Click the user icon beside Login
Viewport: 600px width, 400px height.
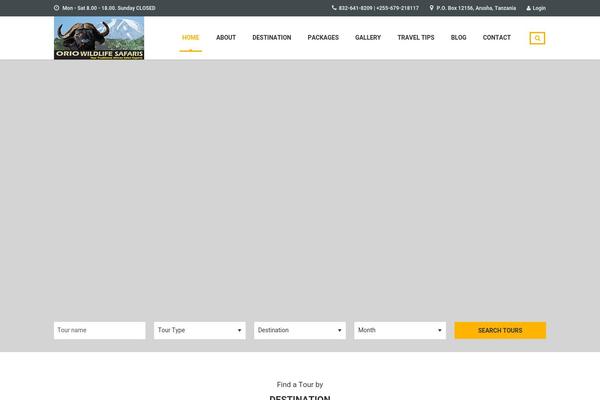click(528, 8)
